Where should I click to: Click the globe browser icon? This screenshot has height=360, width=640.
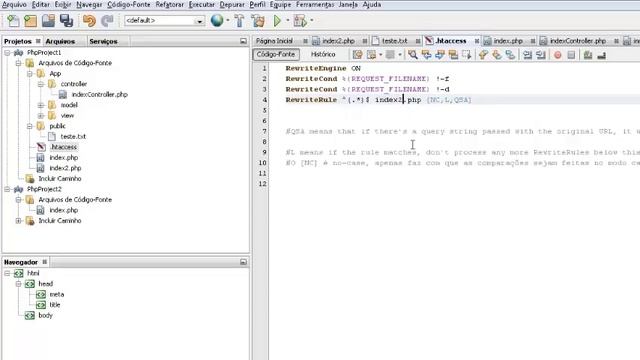[217, 20]
